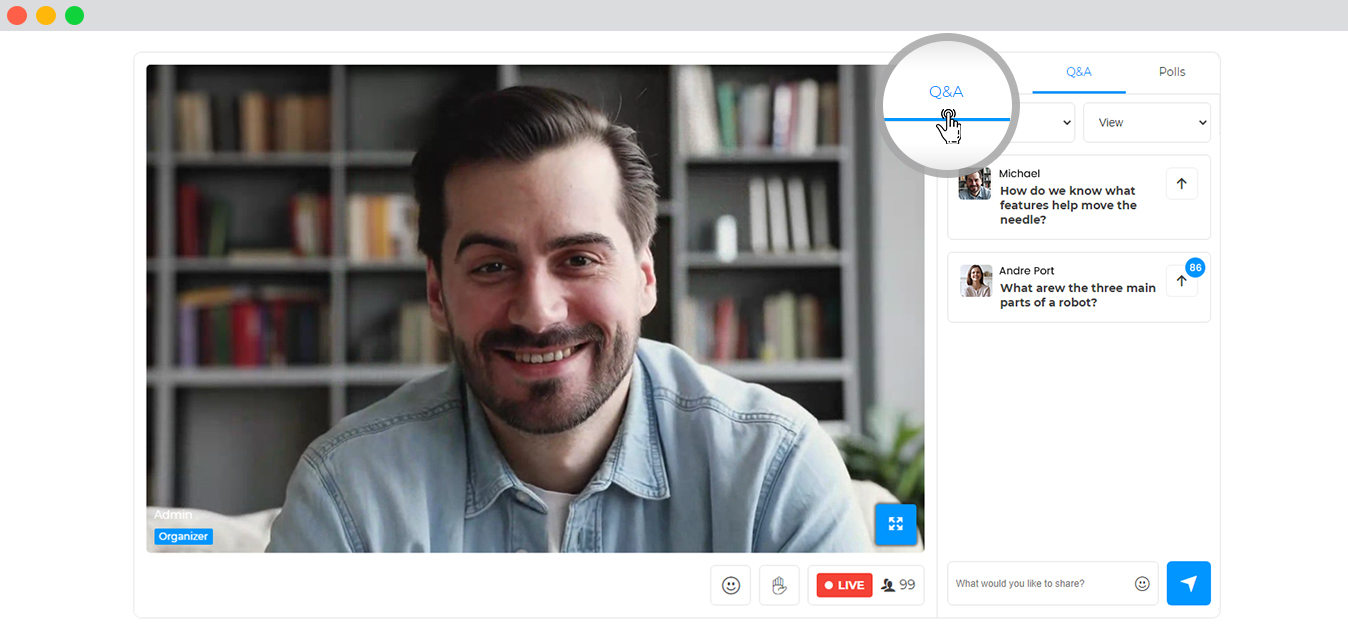1348x635 pixels.
Task: Click the 86 vote count badge
Action: [x=1195, y=268]
